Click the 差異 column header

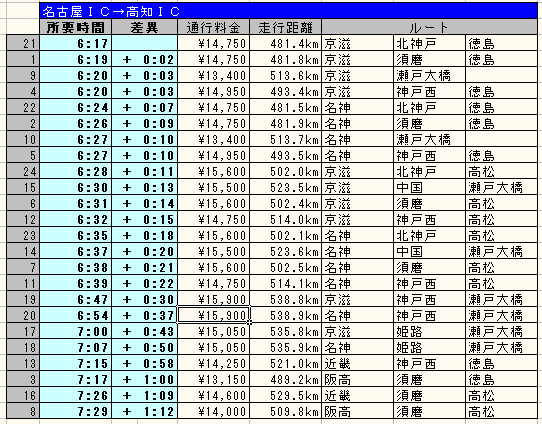tap(144, 27)
